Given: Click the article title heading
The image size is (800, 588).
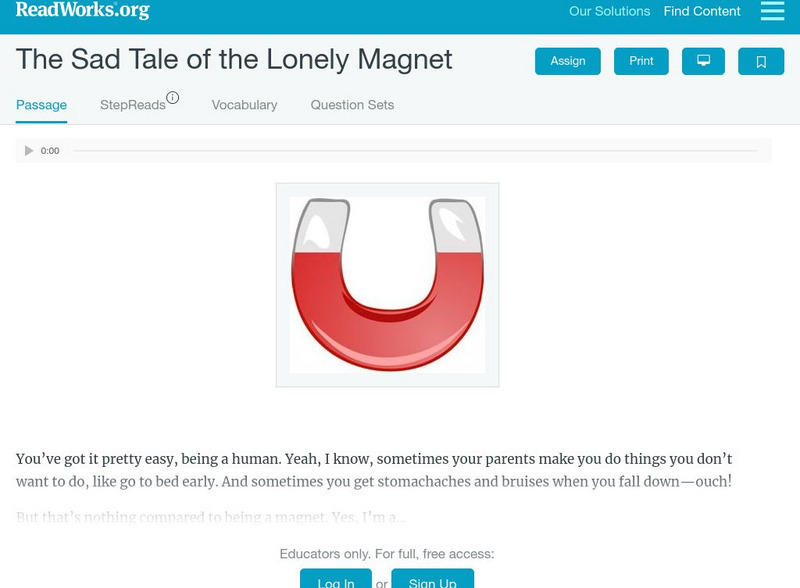Looking at the screenshot, I should pos(233,59).
